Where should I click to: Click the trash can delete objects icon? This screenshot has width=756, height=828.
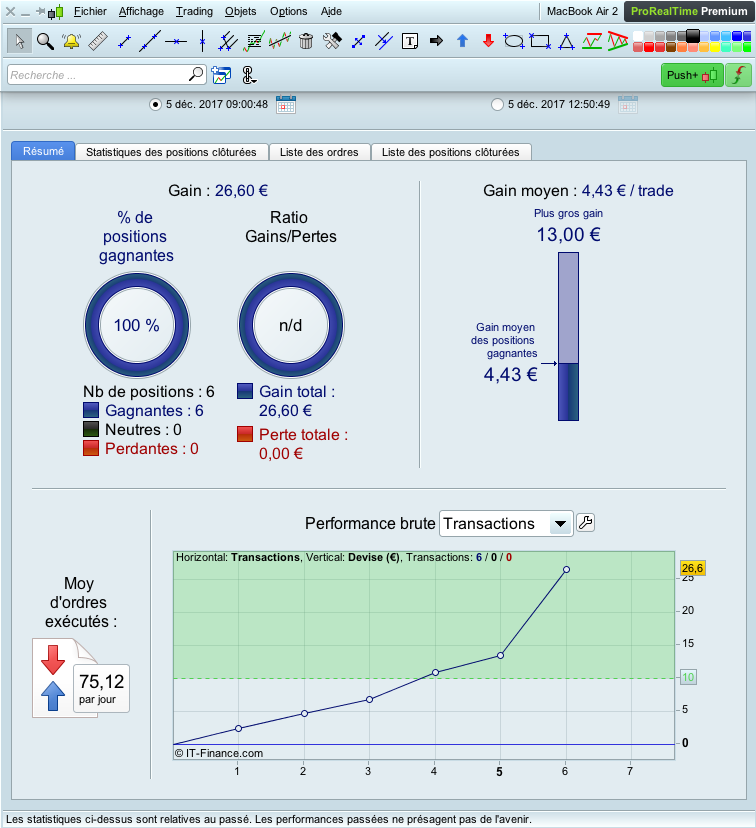pos(306,41)
